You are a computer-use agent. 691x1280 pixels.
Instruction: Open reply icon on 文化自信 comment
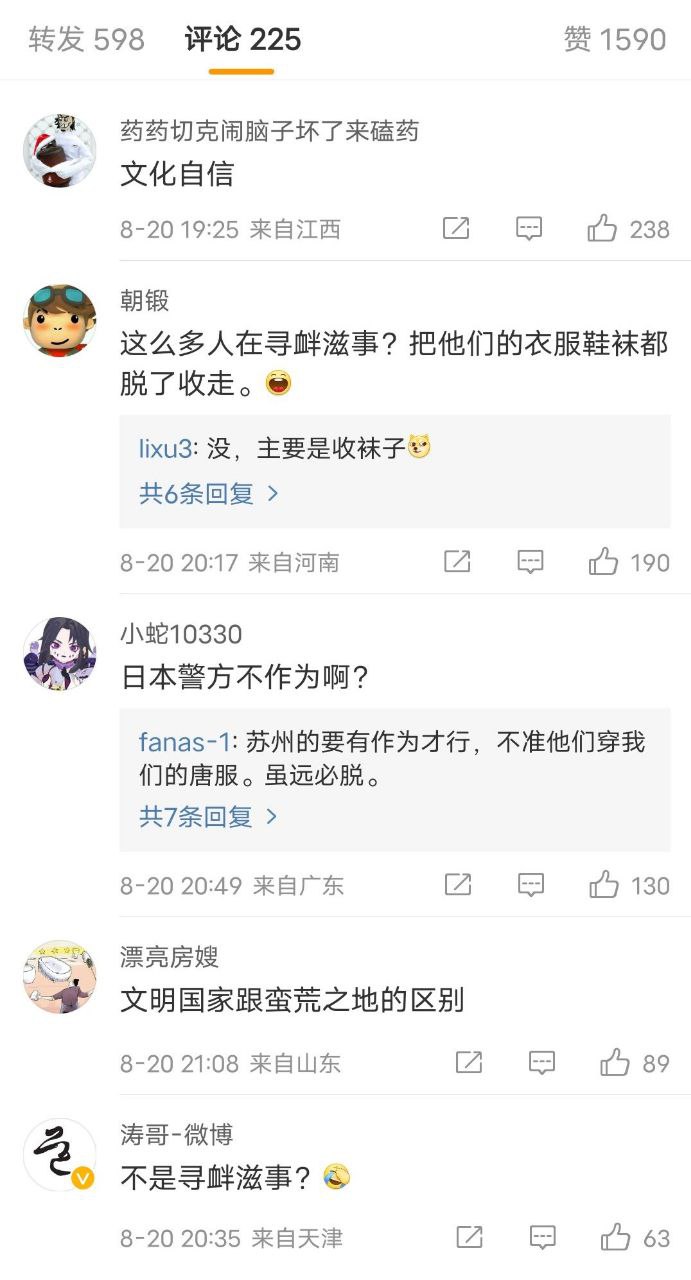click(529, 229)
